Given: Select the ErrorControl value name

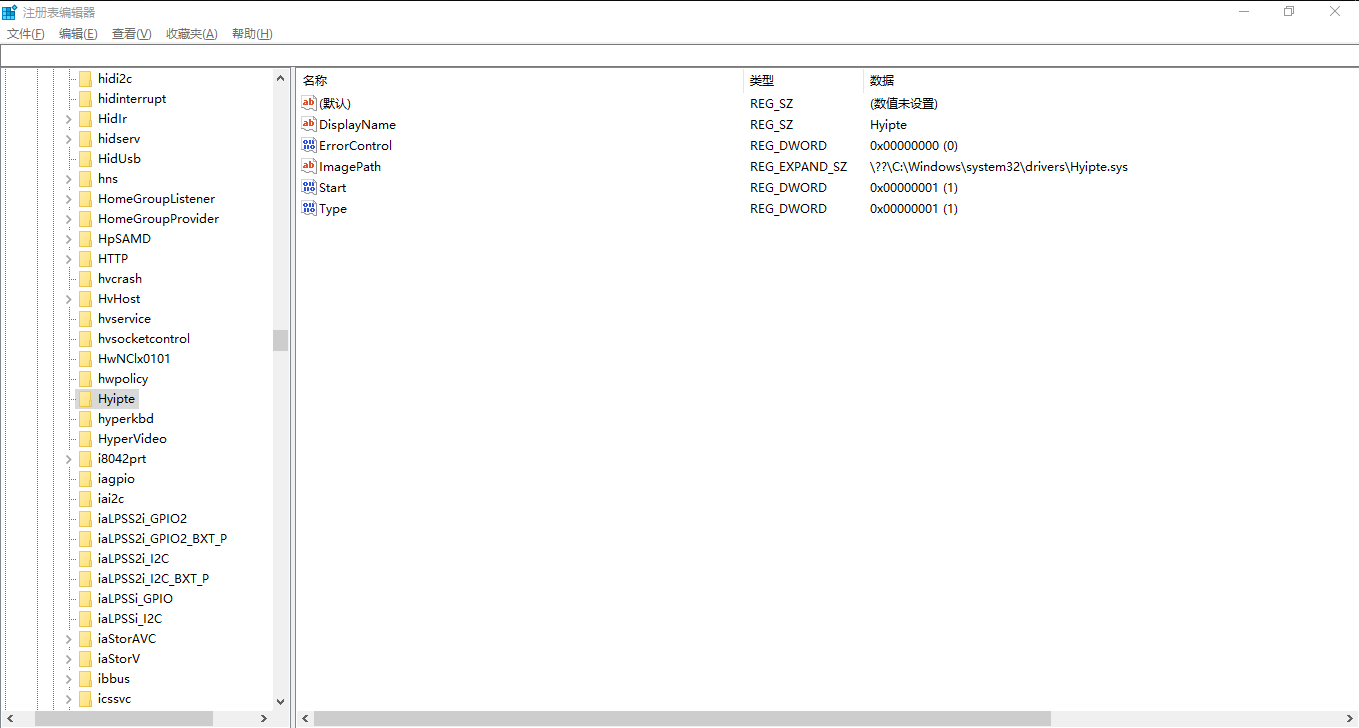Looking at the screenshot, I should [355, 146].
